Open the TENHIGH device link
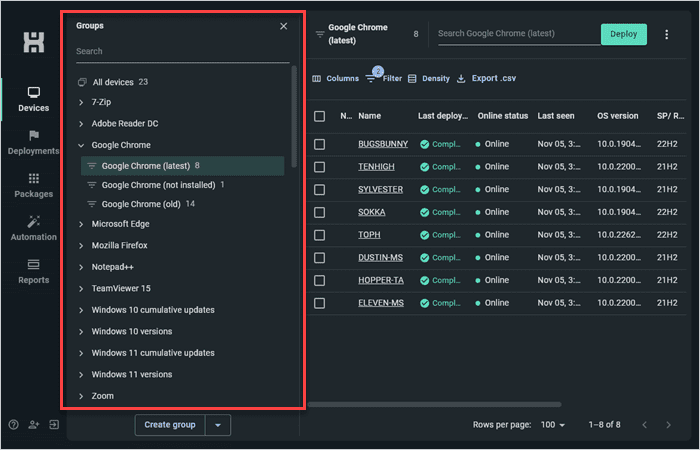This screenshot has width=700, height=450. [x=376, y=167]
